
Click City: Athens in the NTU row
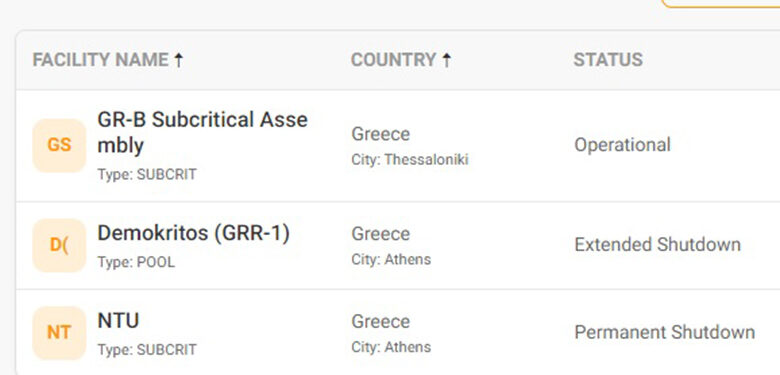point(391,347)
